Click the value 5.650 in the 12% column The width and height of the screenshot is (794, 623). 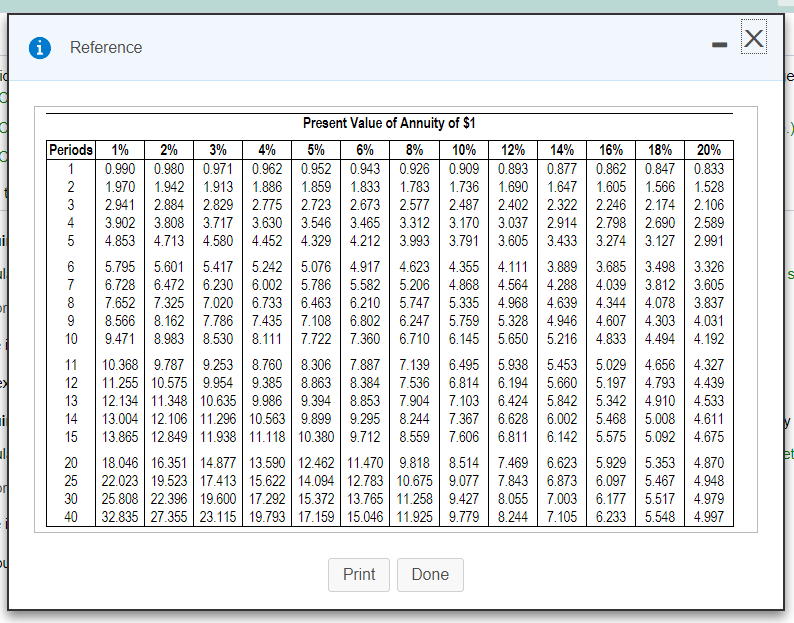click(x=513, y=339)
